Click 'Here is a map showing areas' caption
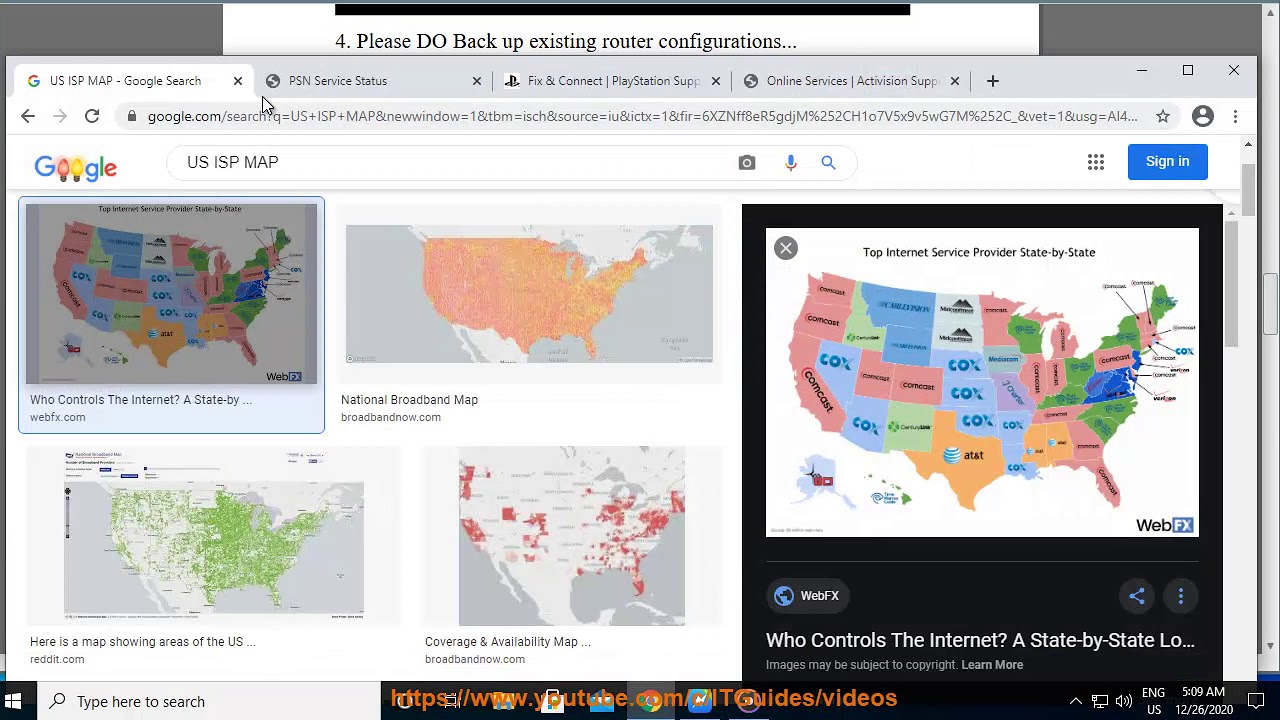Viewport: 1280px width, 720px height. [142, 642]
